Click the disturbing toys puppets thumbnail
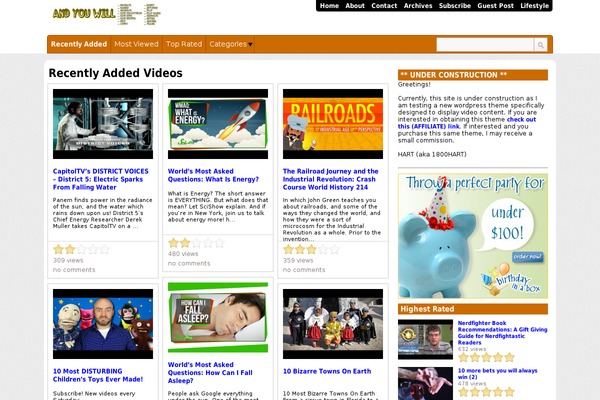600x400 pixels. click(103, 324)
